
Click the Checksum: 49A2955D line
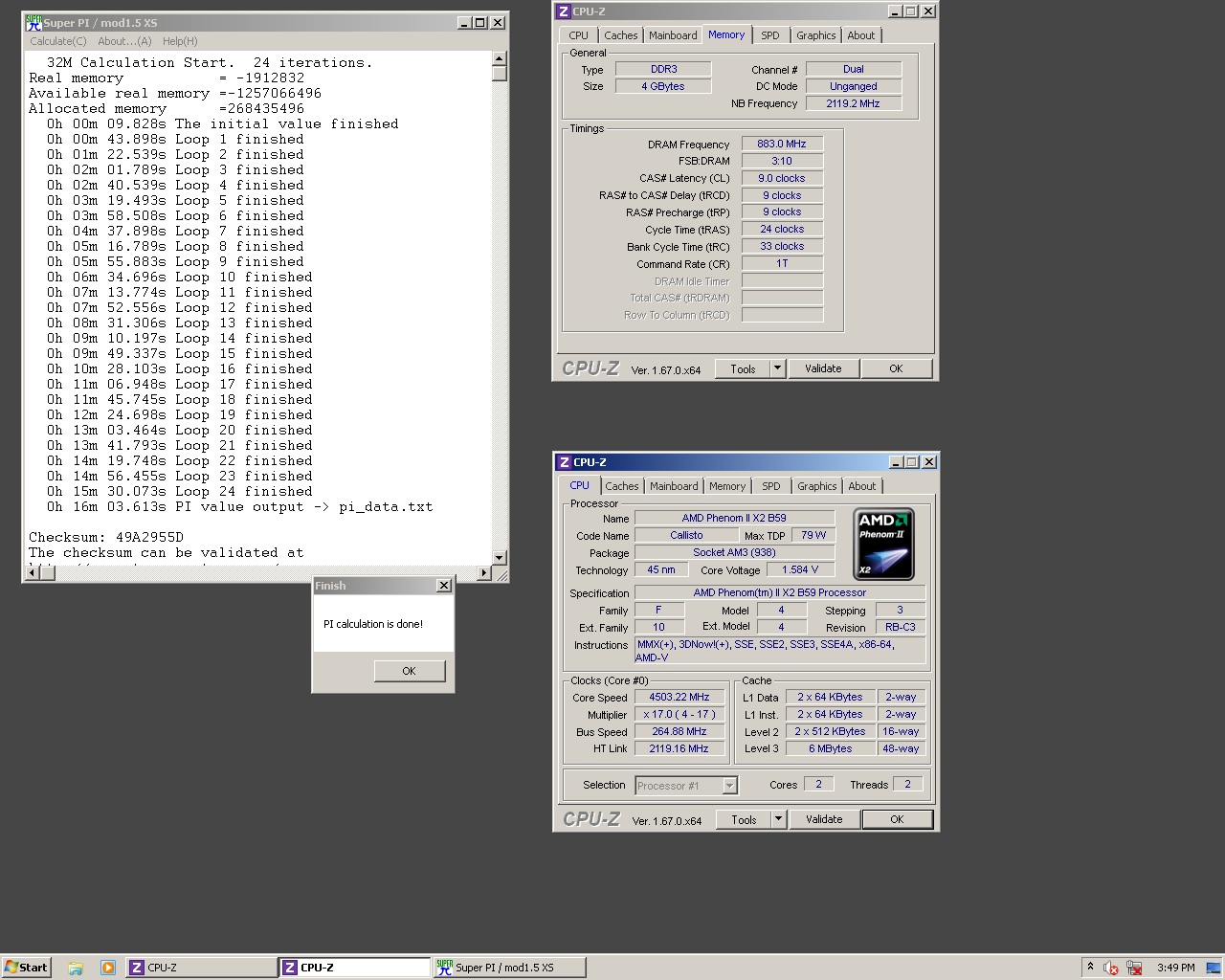pyautogui.click(x=106, y=537)
